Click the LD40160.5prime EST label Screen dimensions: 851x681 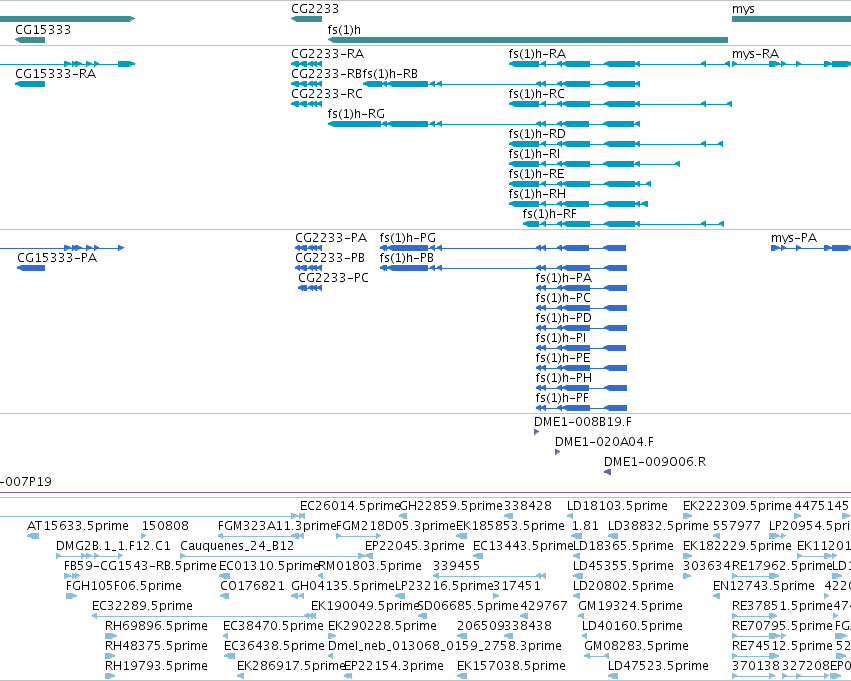tap(632, 626)
